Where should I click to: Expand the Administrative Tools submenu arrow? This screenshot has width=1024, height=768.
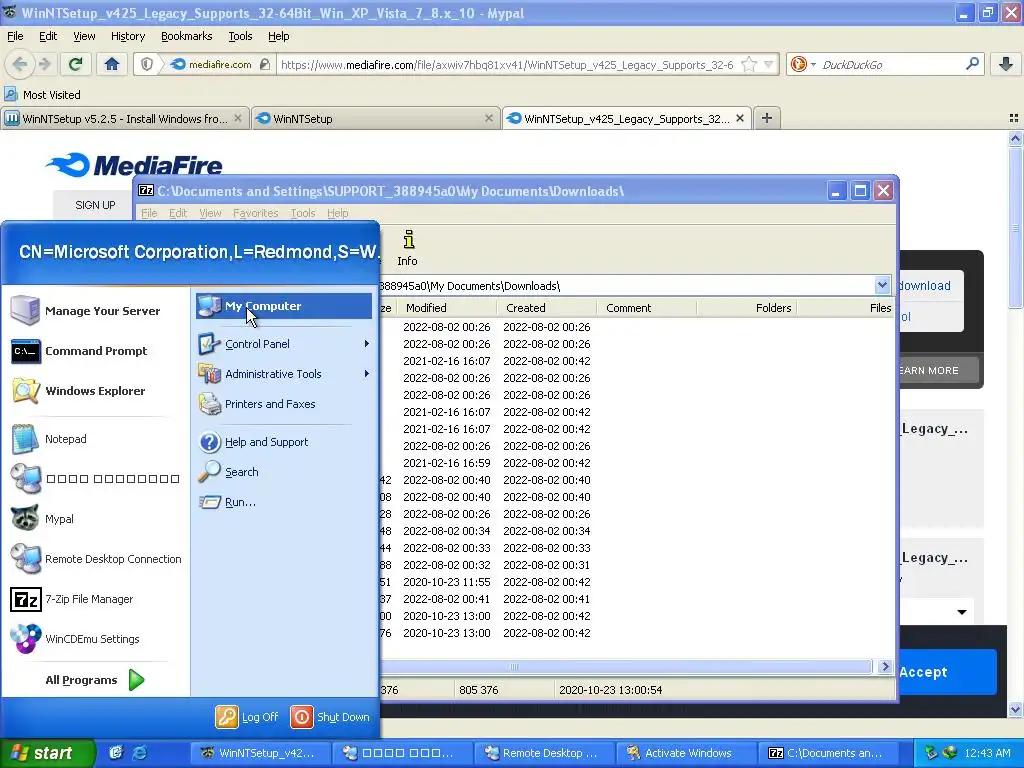[x=366, y=374]
